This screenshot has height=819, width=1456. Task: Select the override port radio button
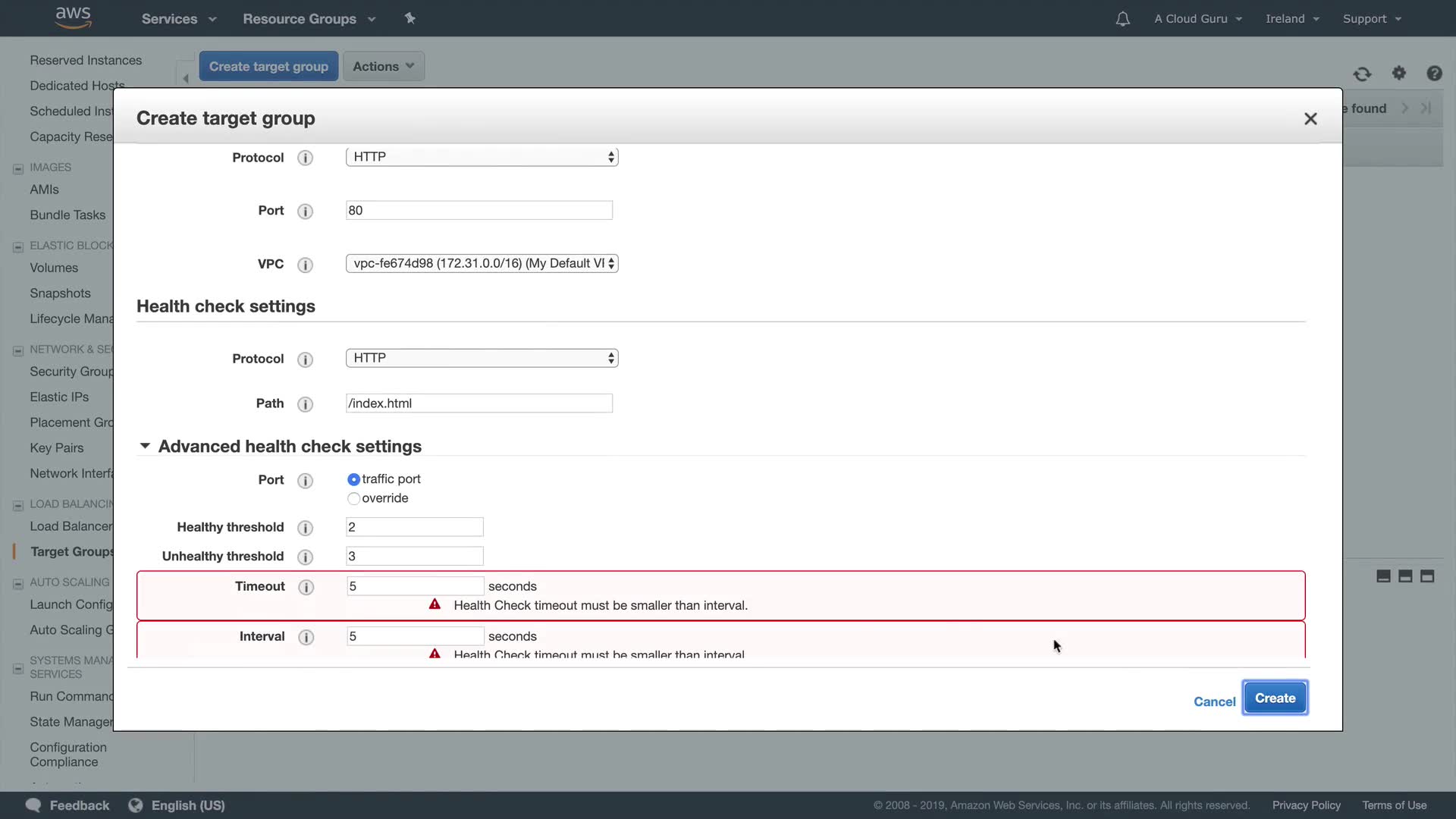tap(353, 499)
